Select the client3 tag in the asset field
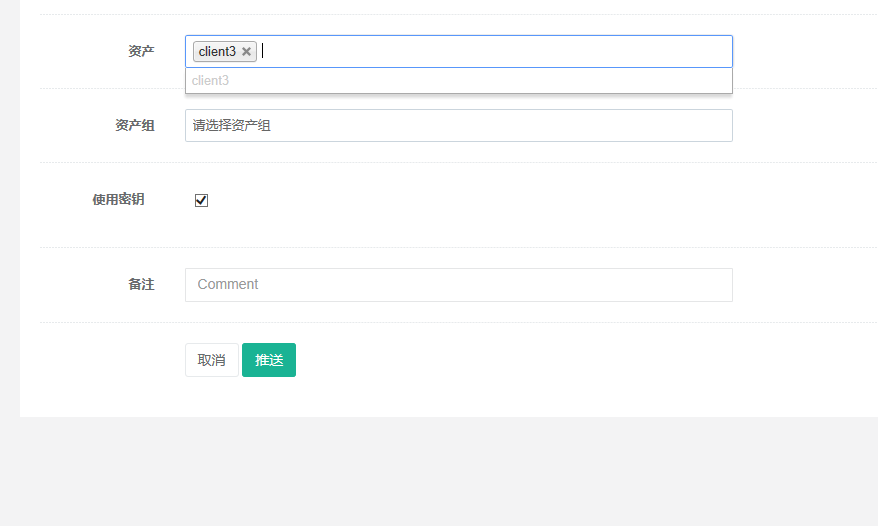Screen dimensions: 878x526 click(217, 52)
